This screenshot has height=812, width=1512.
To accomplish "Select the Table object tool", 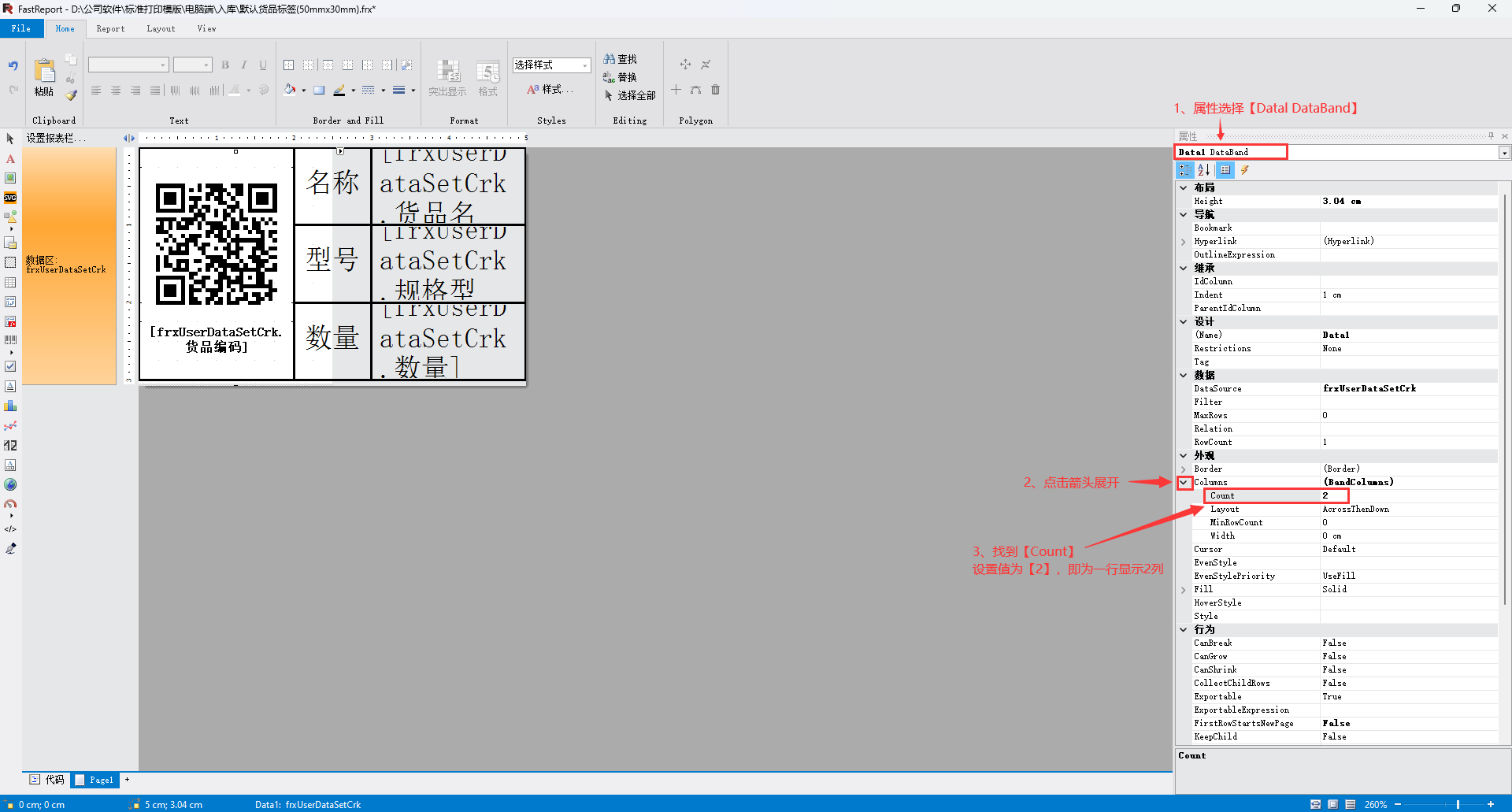I will 10,282.
